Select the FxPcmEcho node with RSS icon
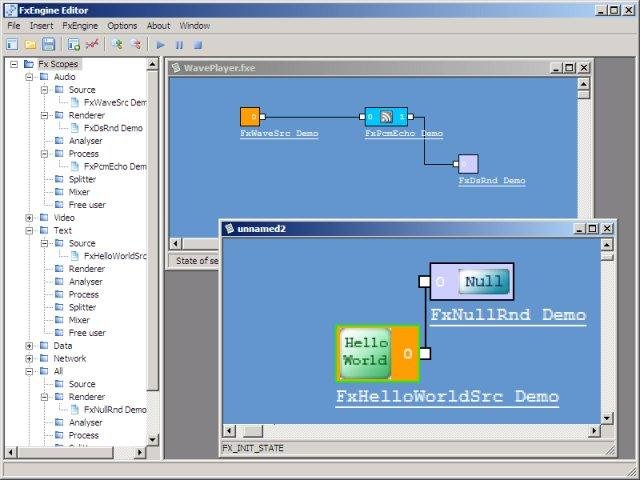The width and height of the screenshot is (640, 480). (x=386, y=117)
